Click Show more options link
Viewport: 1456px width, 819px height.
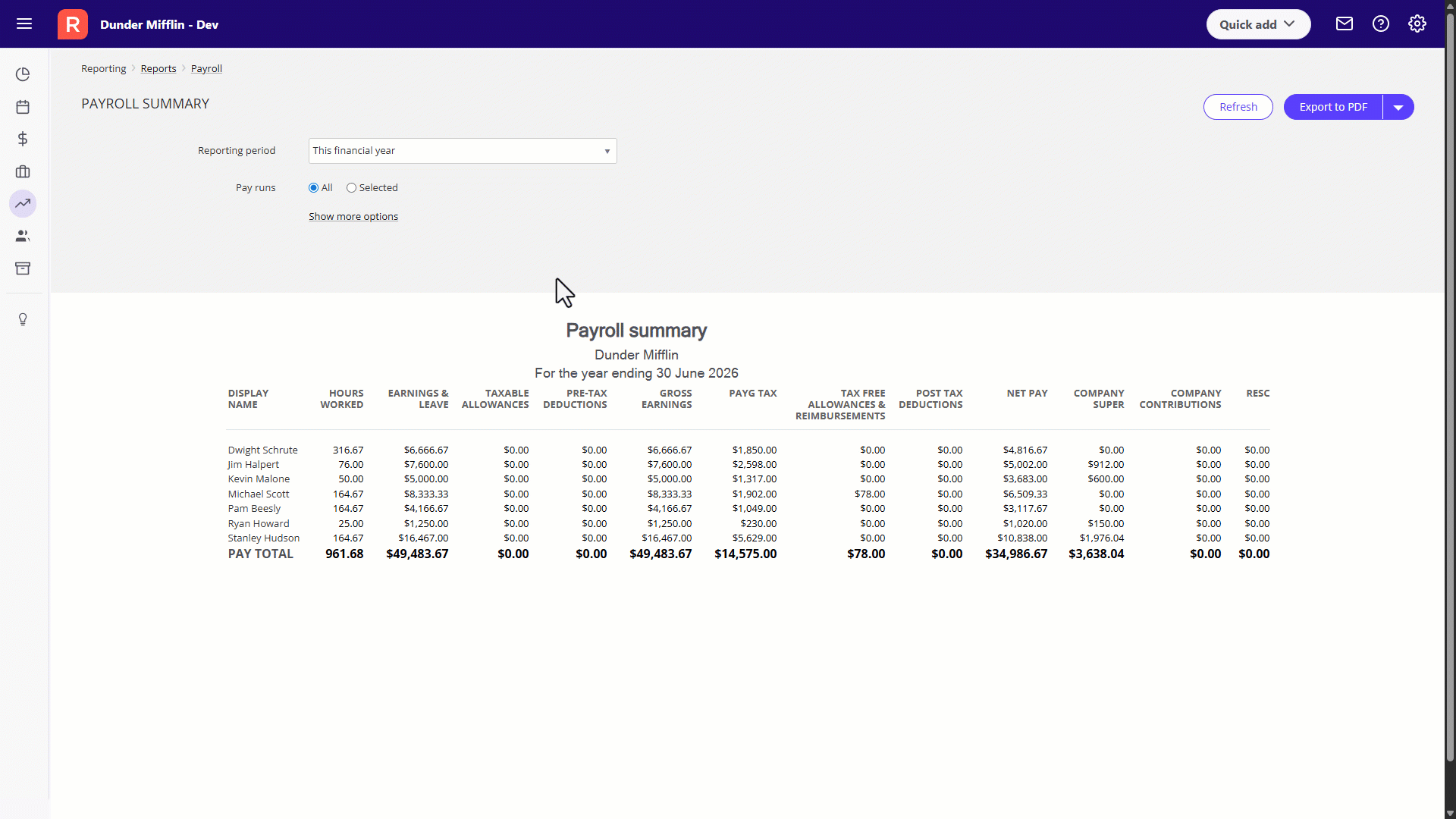(353, 216)
